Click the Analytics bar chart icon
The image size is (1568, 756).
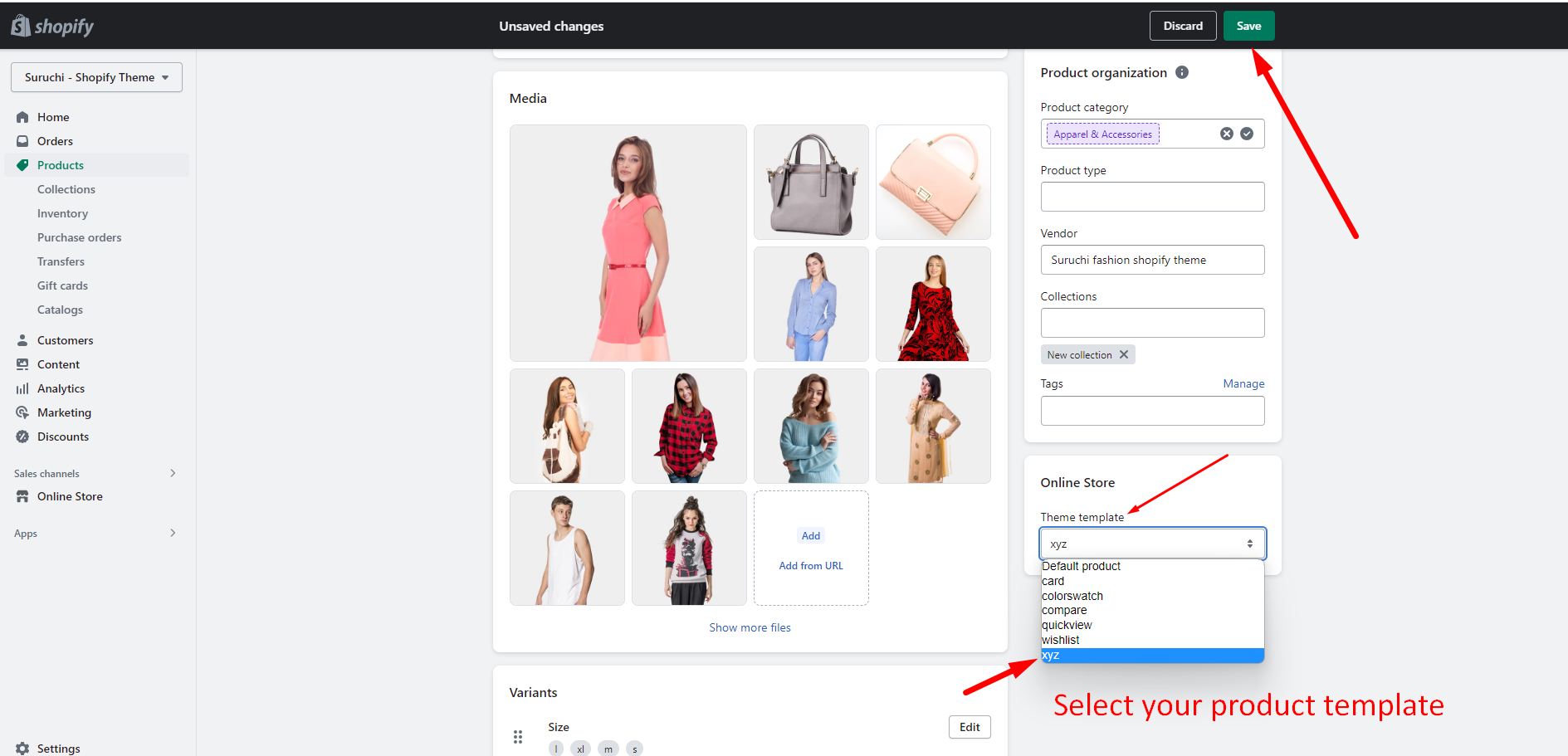coord(22,388)
